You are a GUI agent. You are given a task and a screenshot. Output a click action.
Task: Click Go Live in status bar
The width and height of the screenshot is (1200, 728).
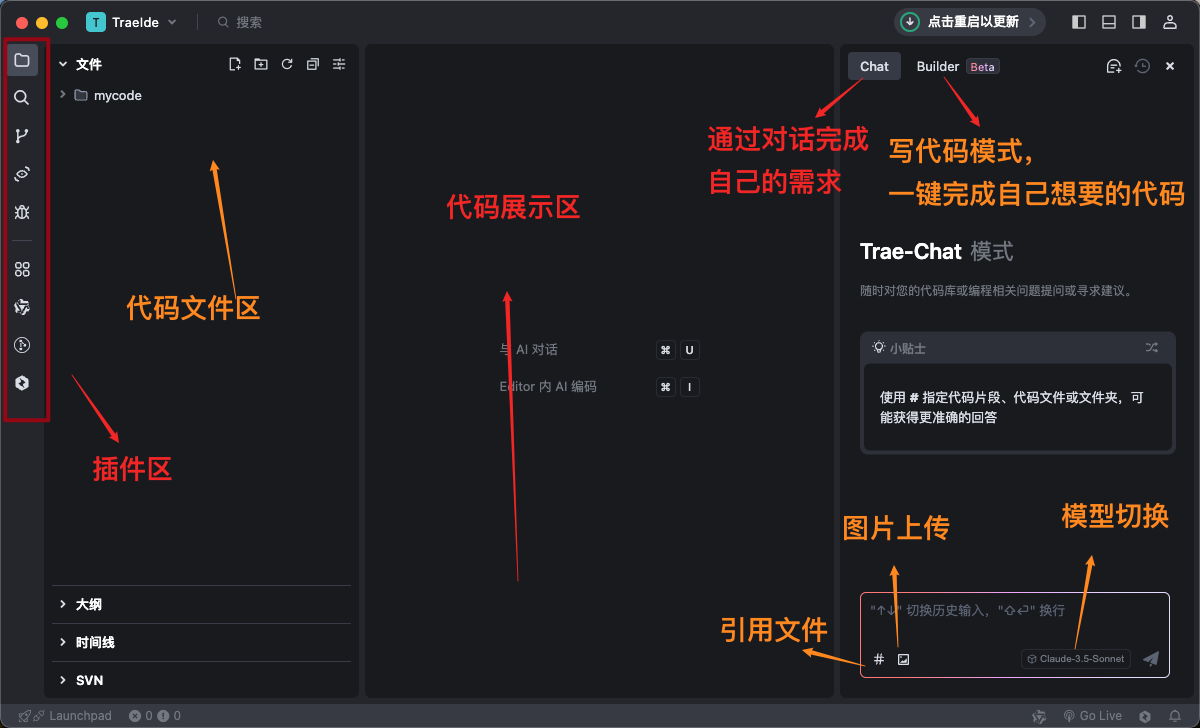tap(1092, 716)
